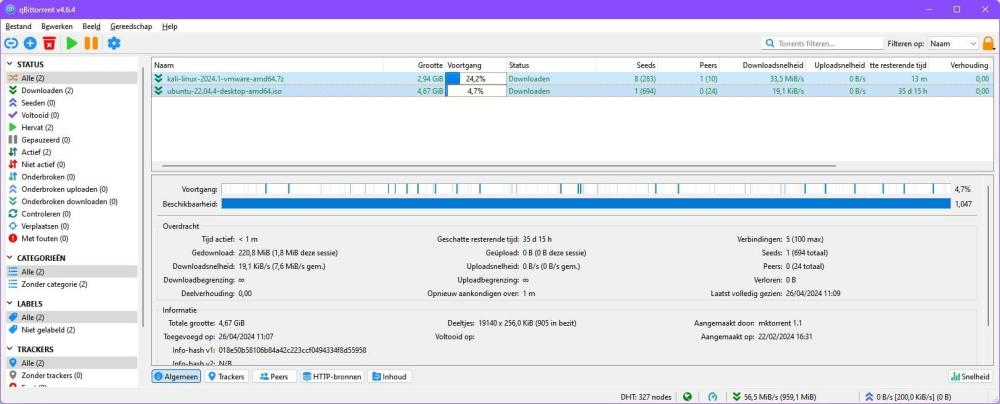Click the add torrent link icon
The image size is (1000, 404).
(11, 43)
